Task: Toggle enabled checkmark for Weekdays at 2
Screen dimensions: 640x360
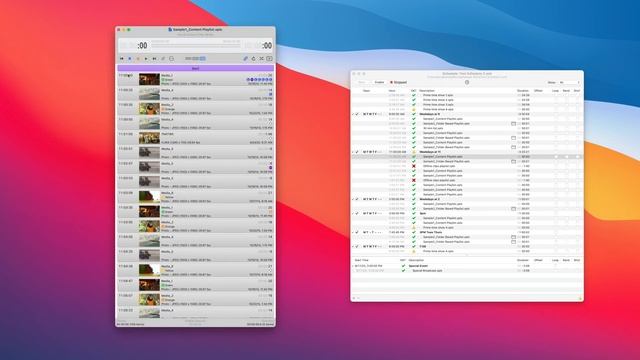Action: [358, 199]
